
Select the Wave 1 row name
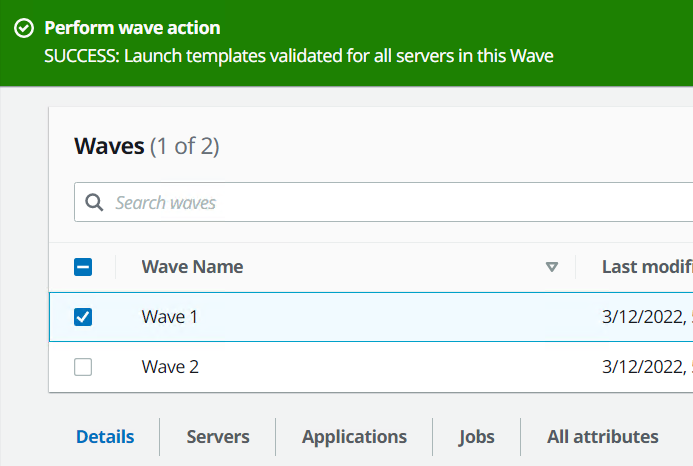pyautogui.click(x=169, y=317)
